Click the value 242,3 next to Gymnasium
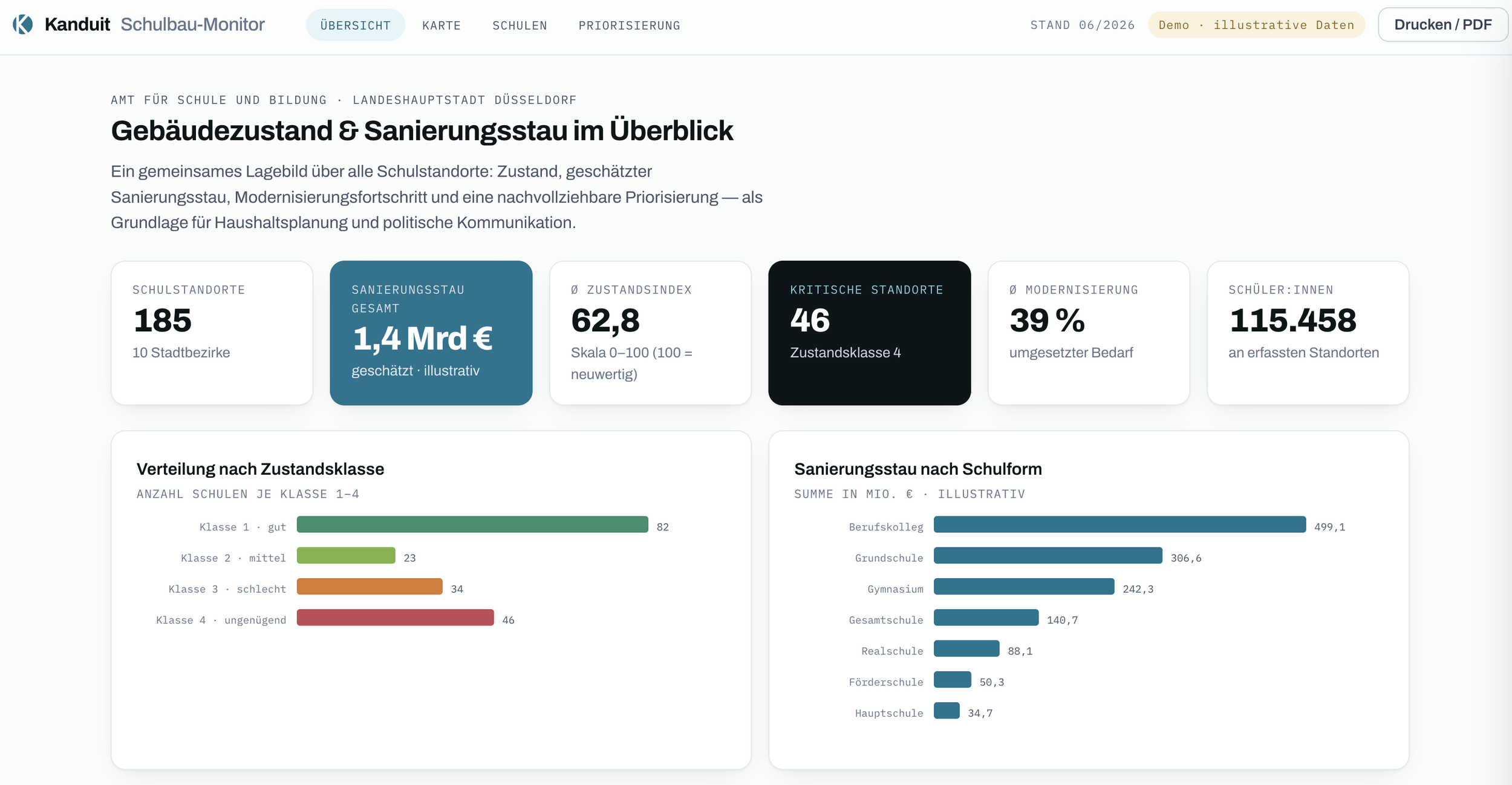 click(1138, 589)
